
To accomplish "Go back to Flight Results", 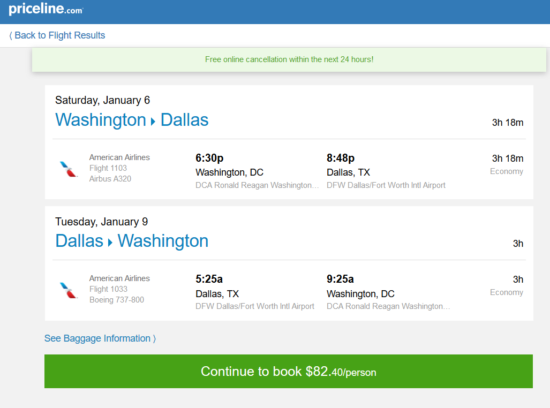I will (57, 35).
